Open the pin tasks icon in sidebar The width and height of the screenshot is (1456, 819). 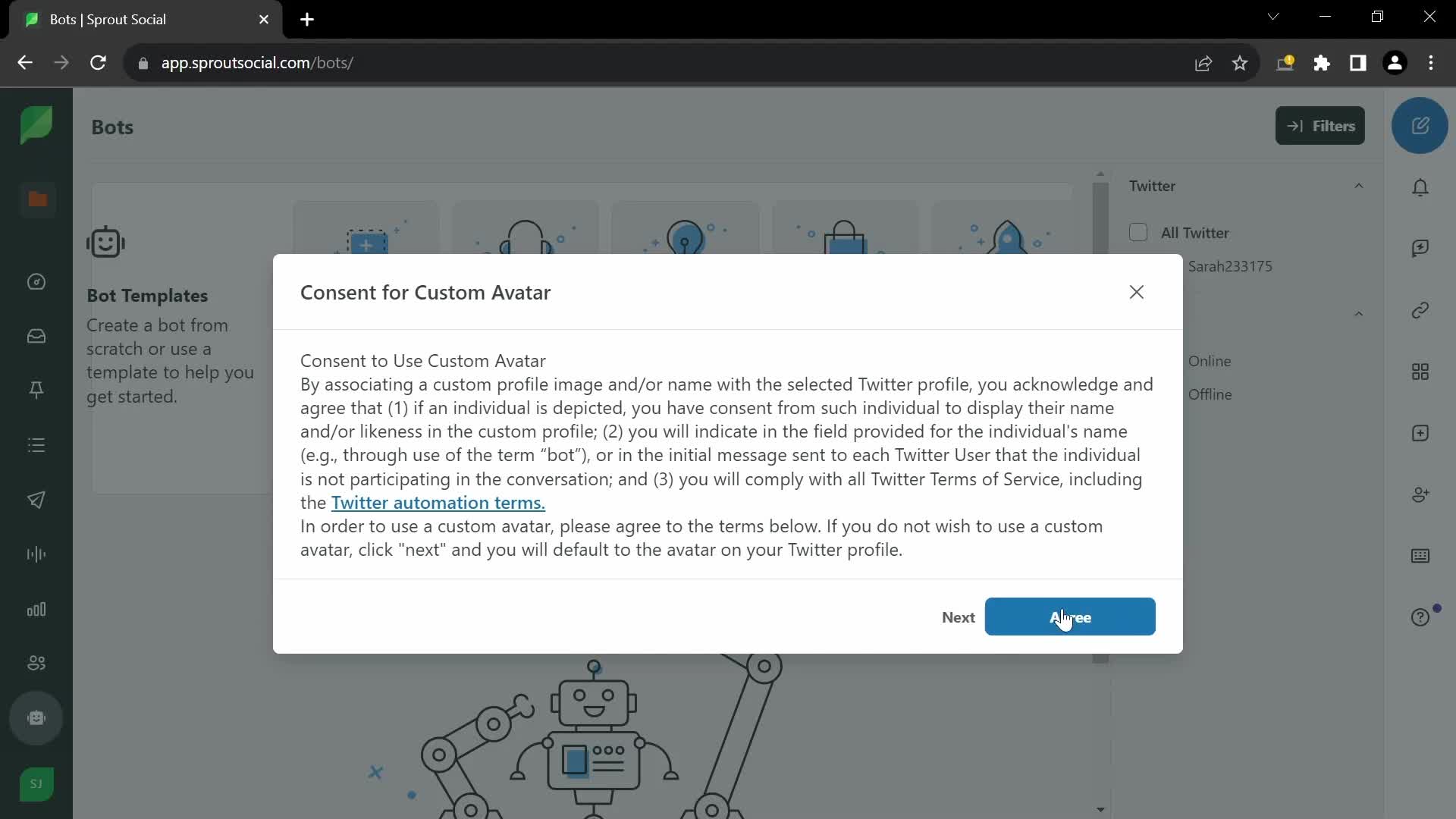(36, 390)
